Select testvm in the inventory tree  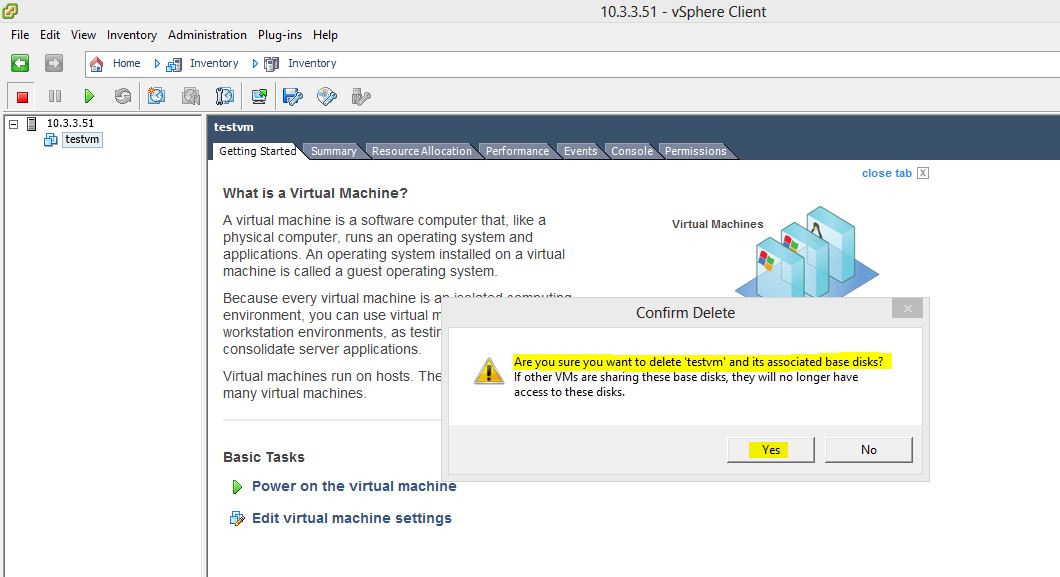[x=82, y=140]
